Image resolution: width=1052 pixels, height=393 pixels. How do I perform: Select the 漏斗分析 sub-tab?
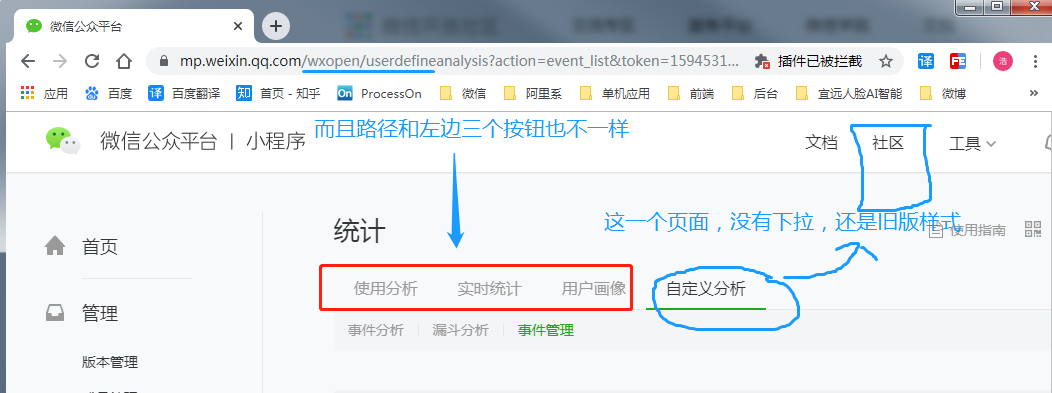pyautogui.click(x=460, y=330)
